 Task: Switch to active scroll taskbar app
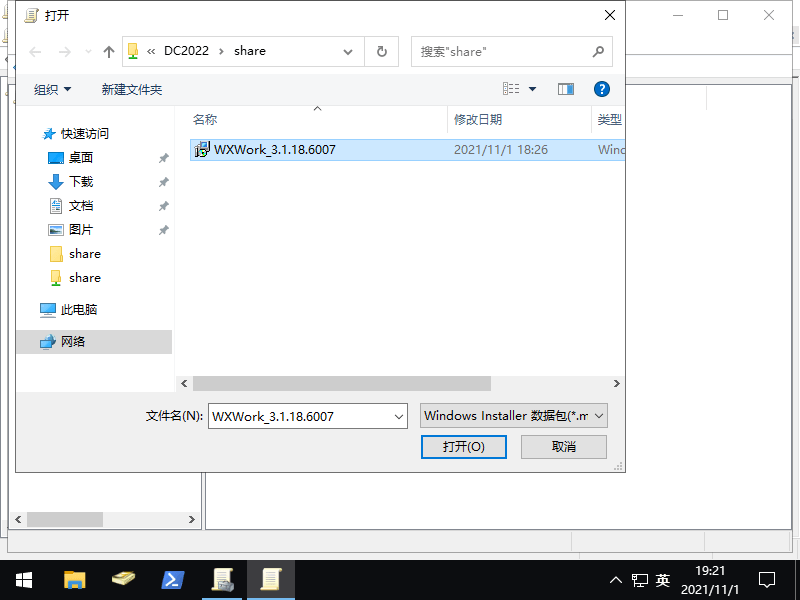pyautogui.click(x=271, y=580)
